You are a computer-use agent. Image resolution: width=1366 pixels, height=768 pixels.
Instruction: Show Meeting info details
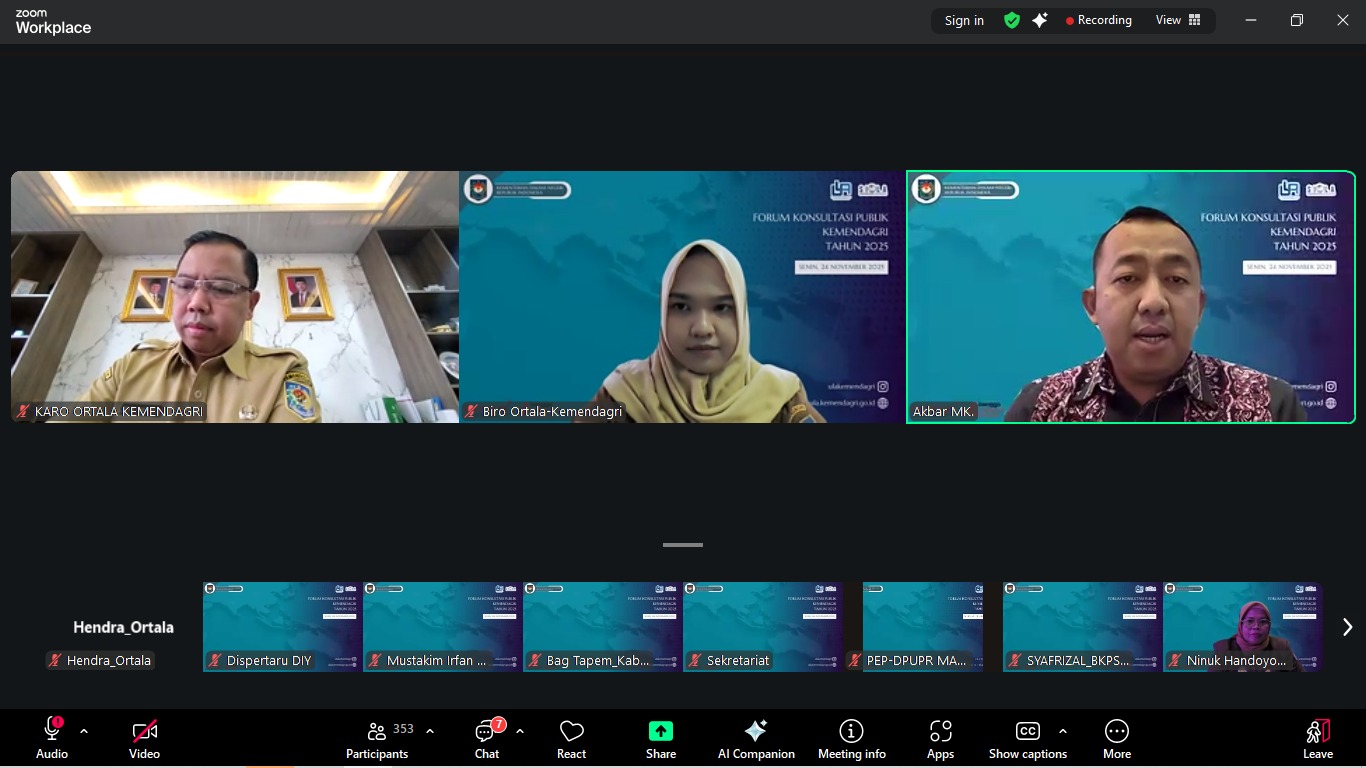click(852, 739)
